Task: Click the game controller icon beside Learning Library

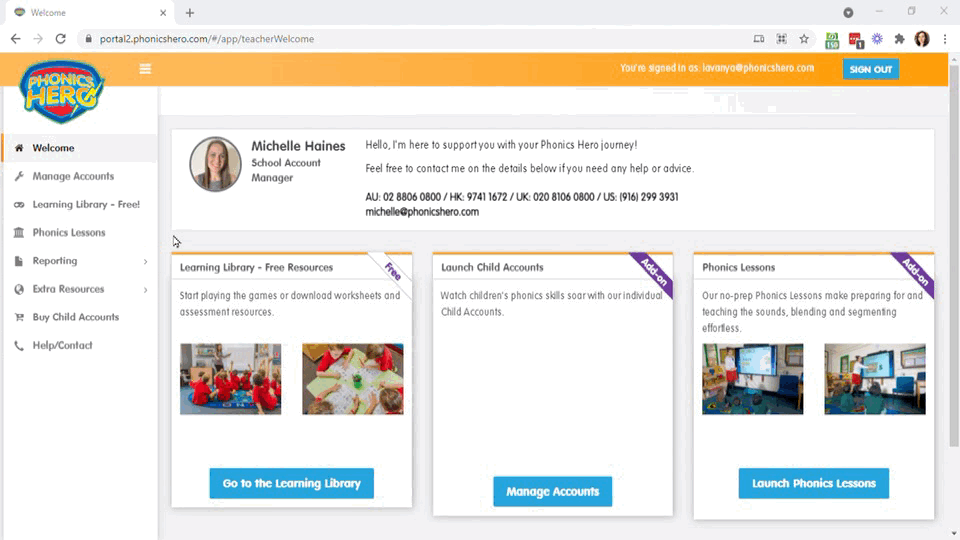Action: pyautogui.click(x=19, y=204)
